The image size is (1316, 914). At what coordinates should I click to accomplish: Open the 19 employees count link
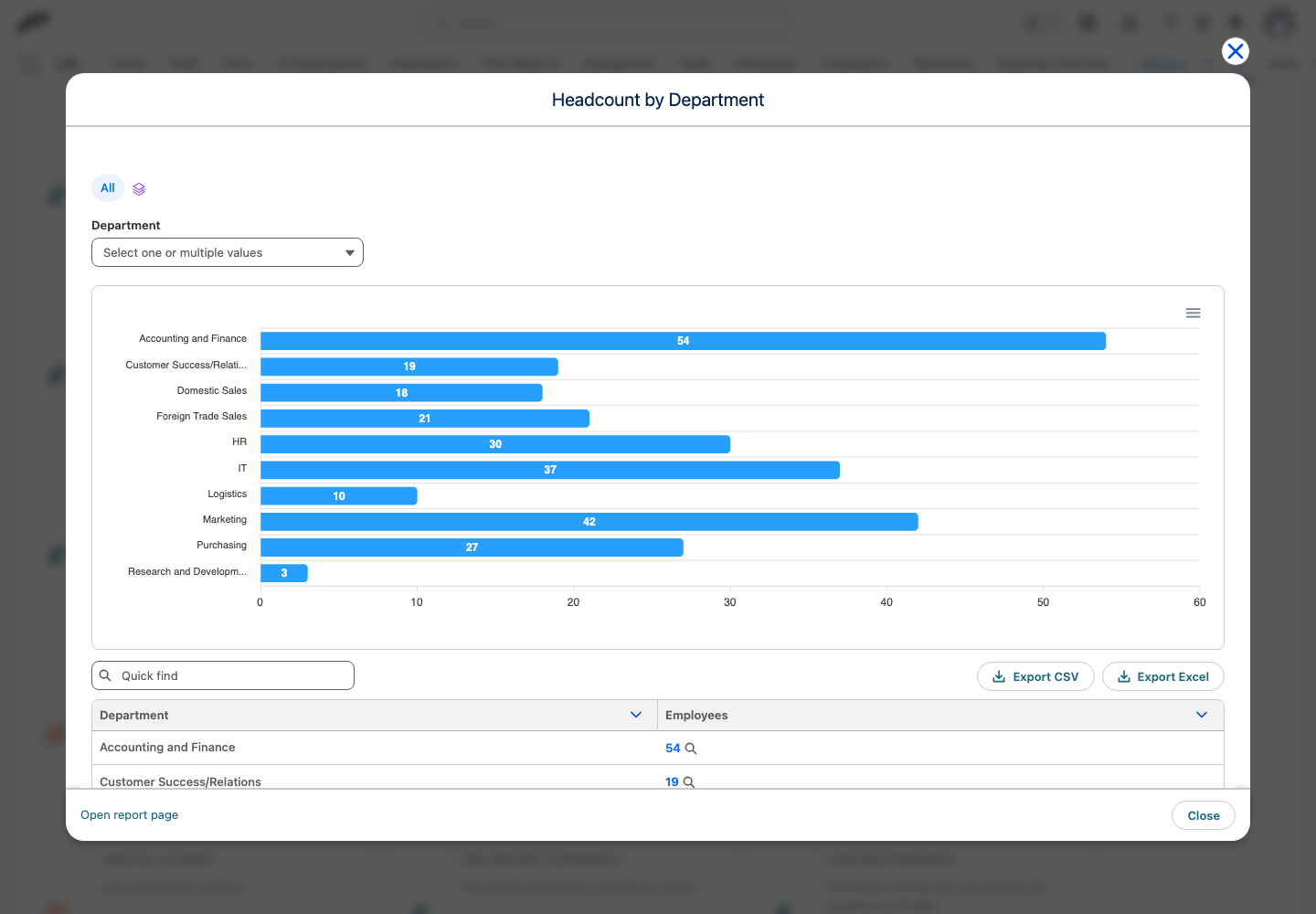tap(672, 782)
